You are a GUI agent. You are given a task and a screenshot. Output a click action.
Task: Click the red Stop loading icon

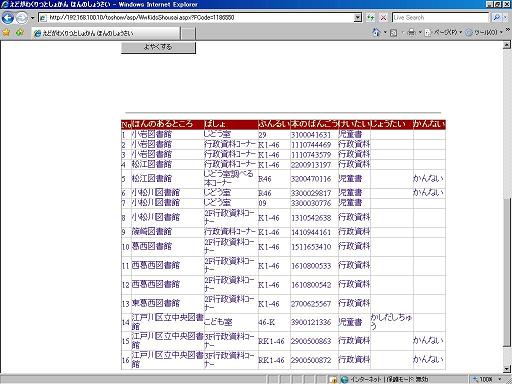coord(383,18)
